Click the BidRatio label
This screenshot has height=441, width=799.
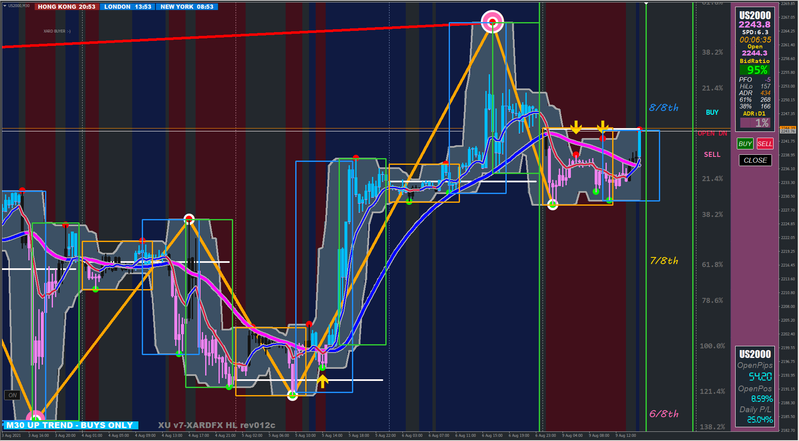point(755,61)
